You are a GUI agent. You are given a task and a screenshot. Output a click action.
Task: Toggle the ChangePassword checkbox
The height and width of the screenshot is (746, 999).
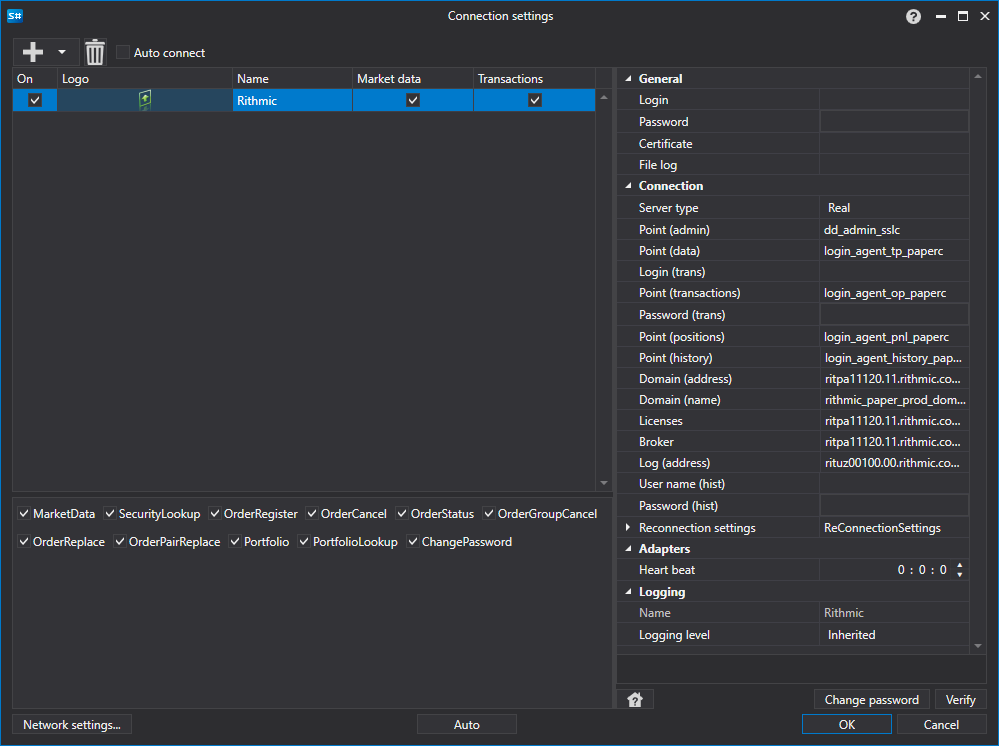[x=413, y=542]
